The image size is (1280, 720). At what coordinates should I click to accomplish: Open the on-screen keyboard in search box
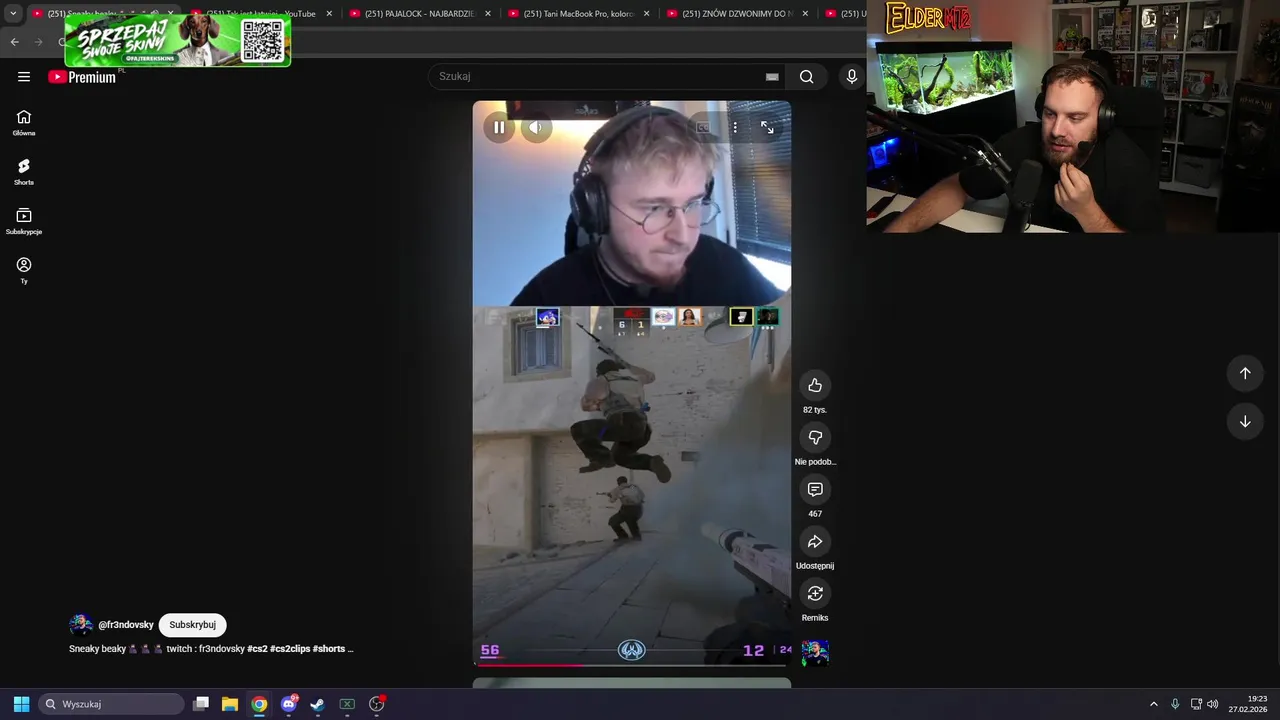[772, 77]
